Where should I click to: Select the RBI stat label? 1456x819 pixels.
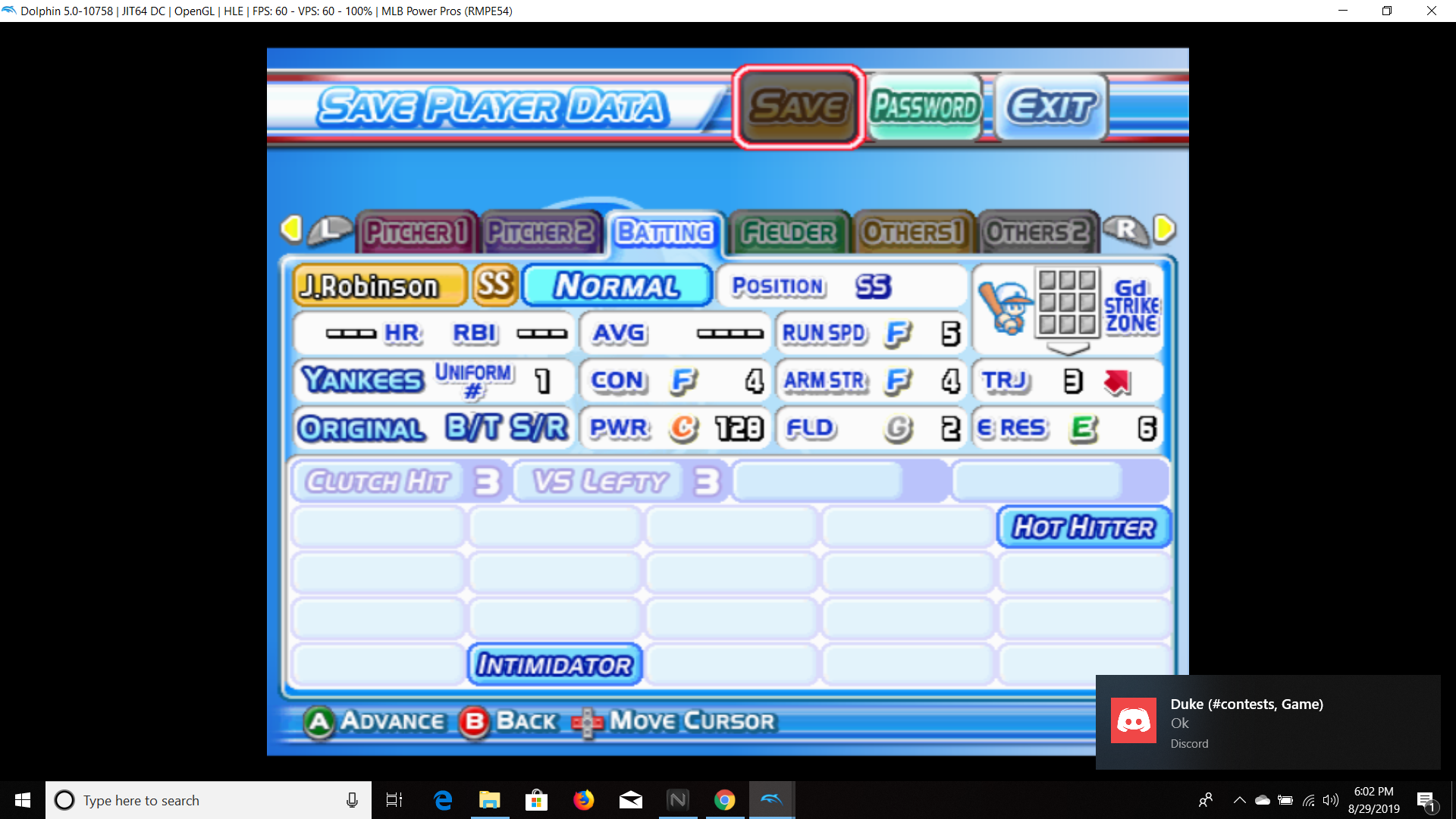[475, 333]
